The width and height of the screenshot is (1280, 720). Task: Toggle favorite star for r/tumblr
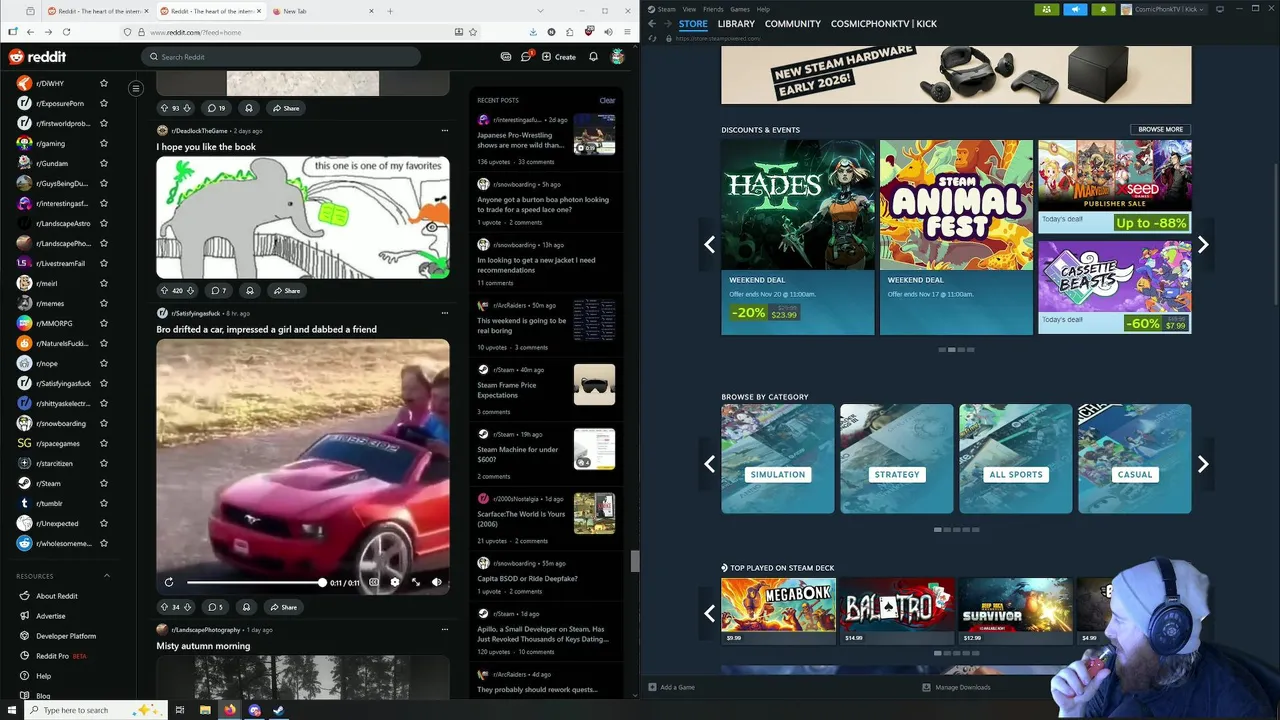click(x=104, y=503)
